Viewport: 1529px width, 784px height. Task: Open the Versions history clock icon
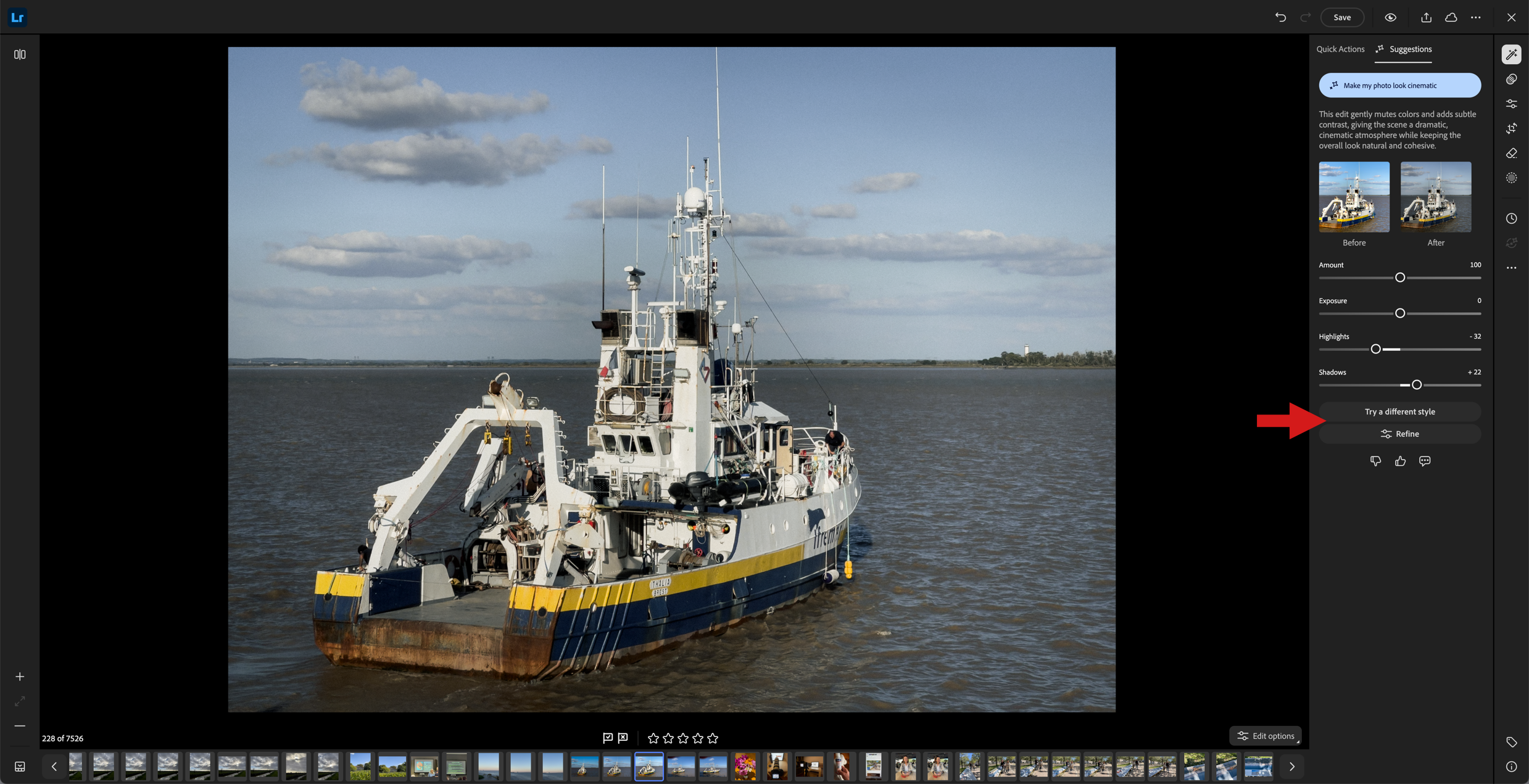(1511, 218)
